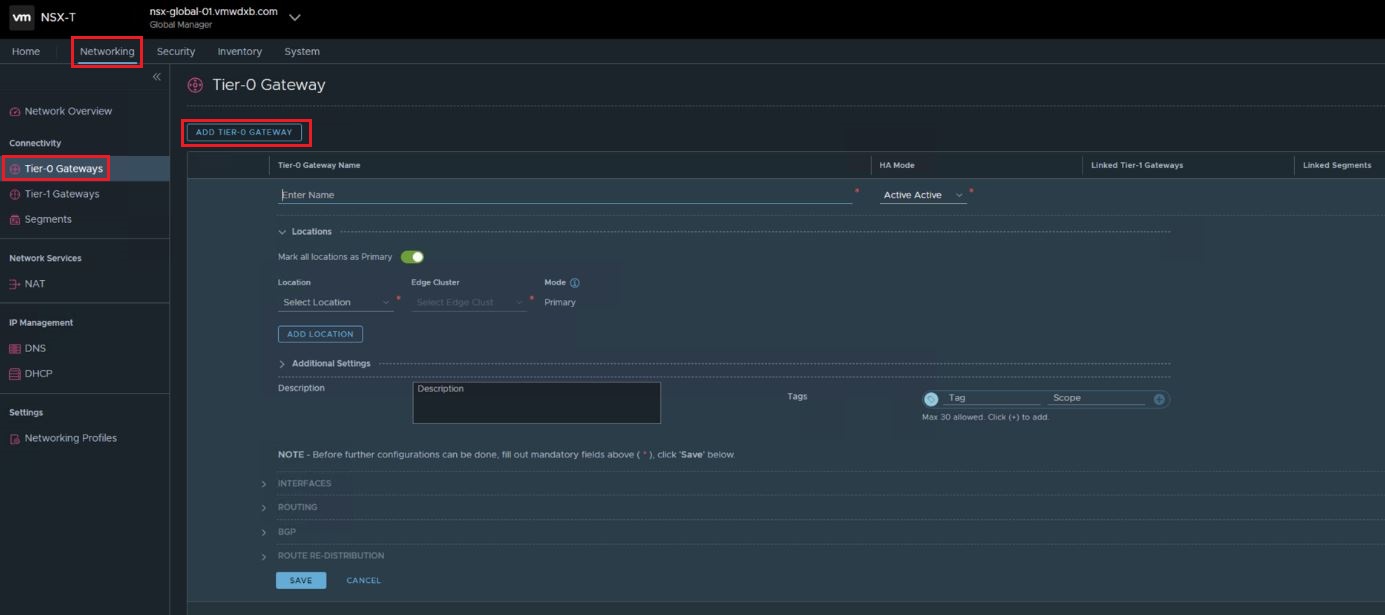
Task: Click the plus icon to add tag
Action: (x=1159, y=399)
